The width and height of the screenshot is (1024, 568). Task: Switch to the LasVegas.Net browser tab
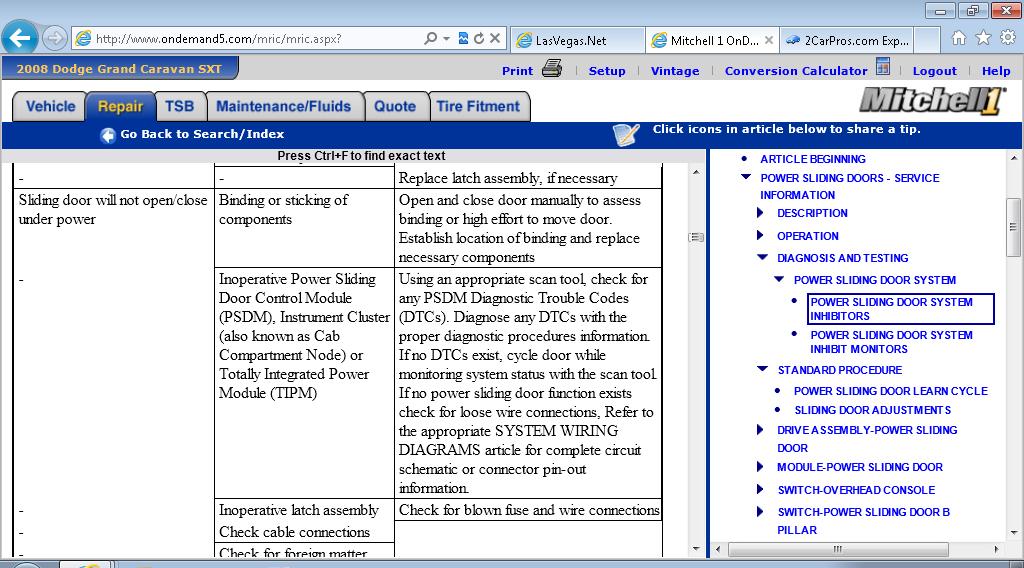click(577, 40)
